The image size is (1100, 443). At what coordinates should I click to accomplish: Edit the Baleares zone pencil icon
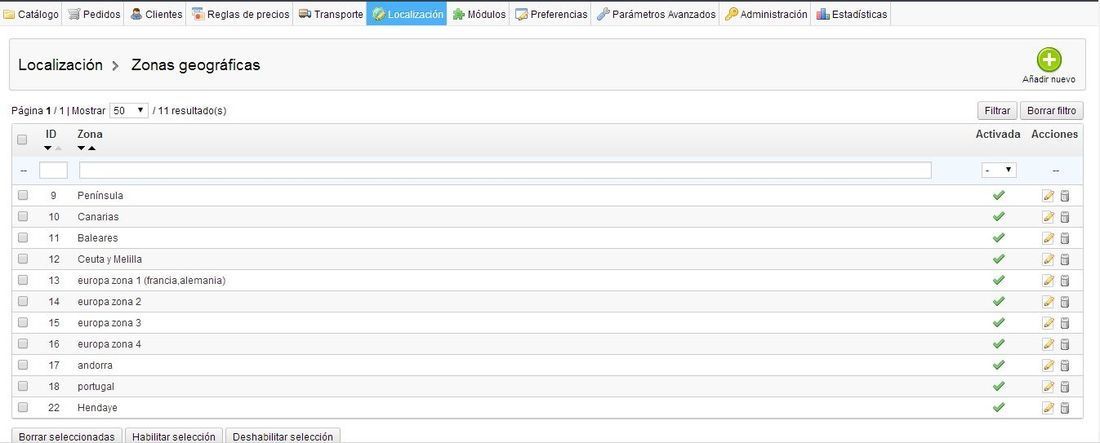pyautogui.click(x=1048, y=238)
